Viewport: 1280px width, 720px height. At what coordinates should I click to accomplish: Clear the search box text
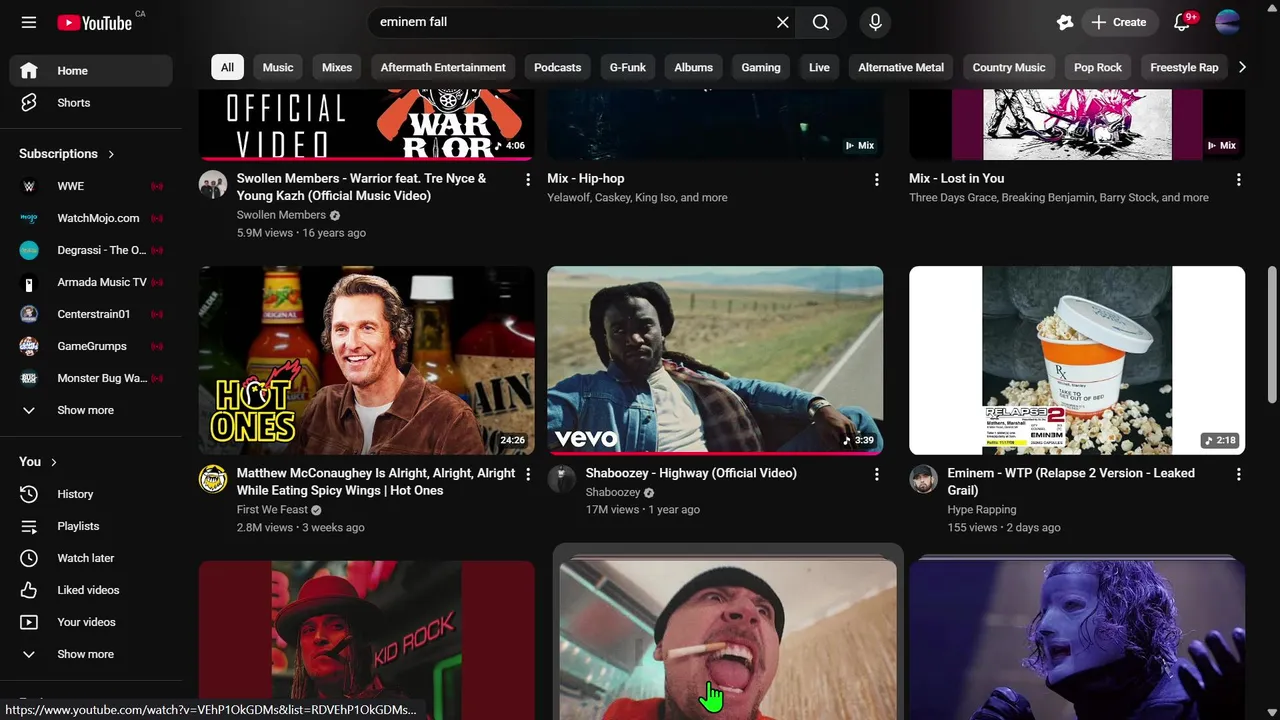tap(783, 22)
